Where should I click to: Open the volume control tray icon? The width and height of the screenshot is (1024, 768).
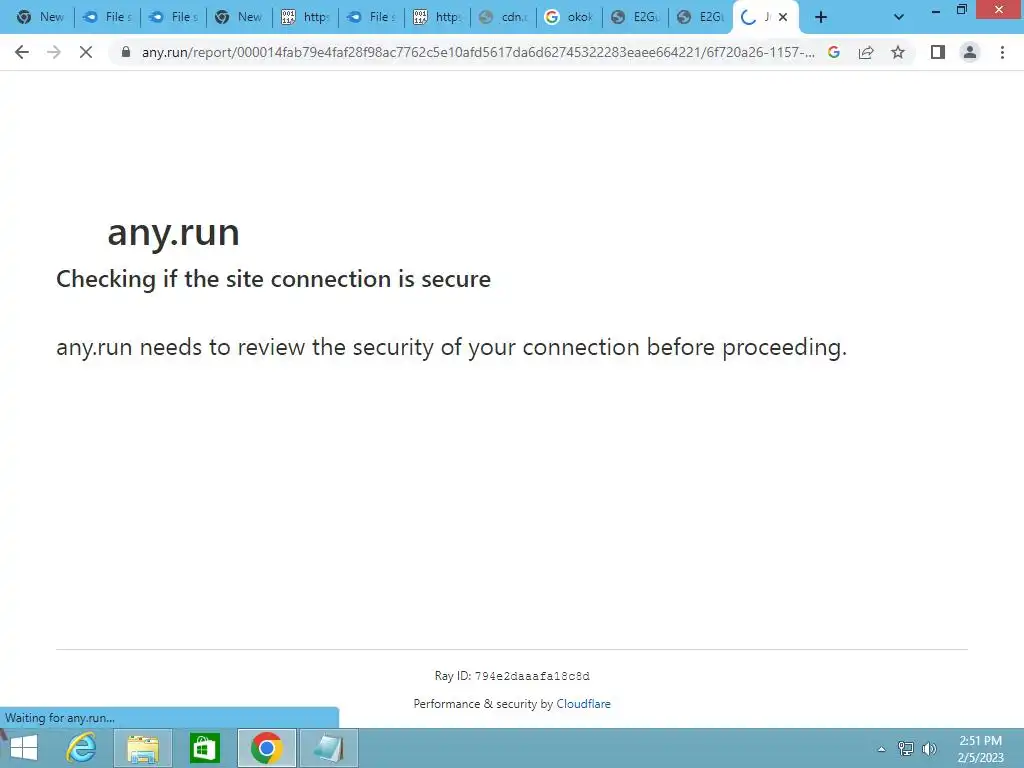(929, 748)
